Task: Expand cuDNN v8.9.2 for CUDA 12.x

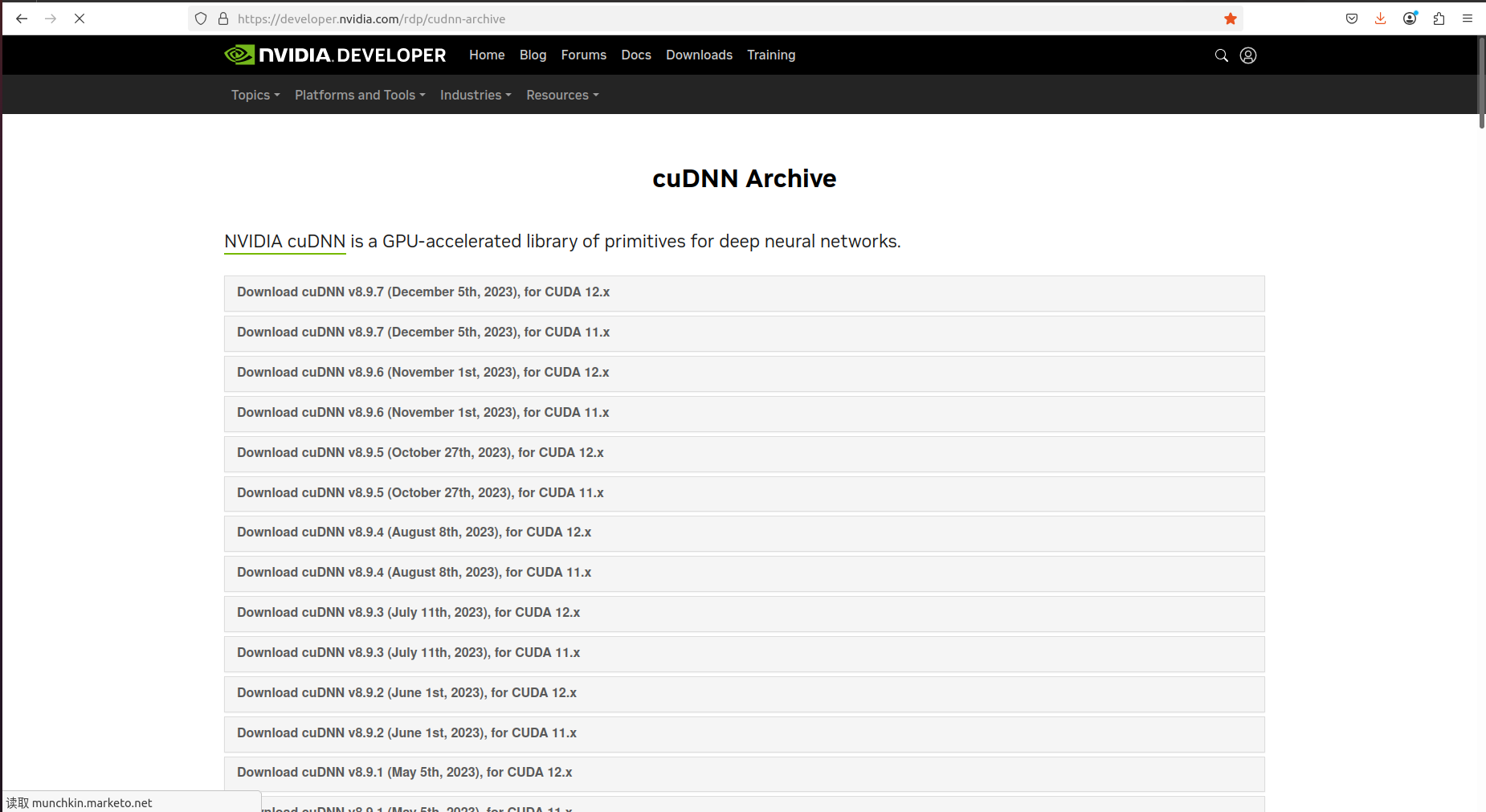Action: coord(744,694)
